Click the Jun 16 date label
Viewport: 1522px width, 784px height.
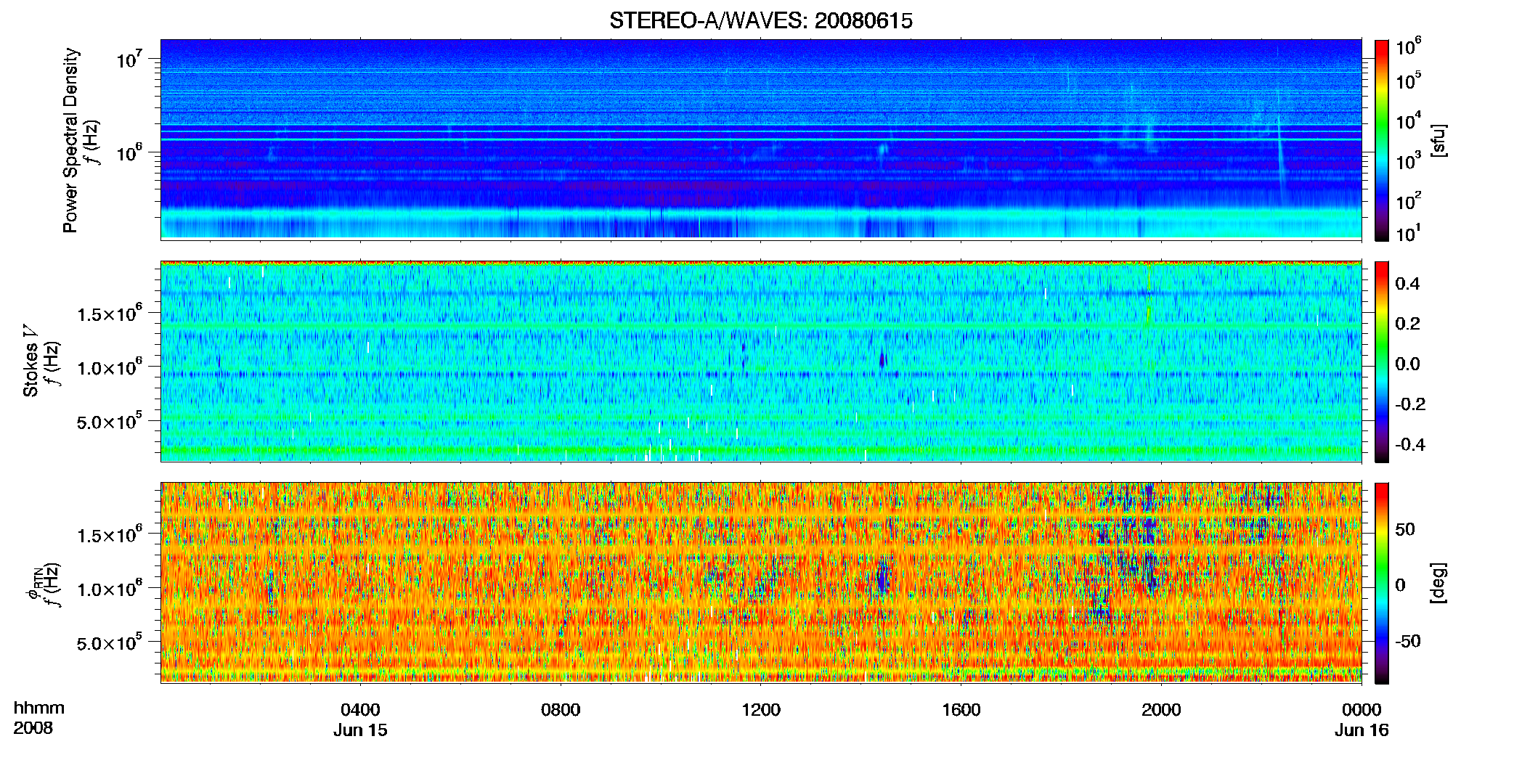coord(1362,730)
